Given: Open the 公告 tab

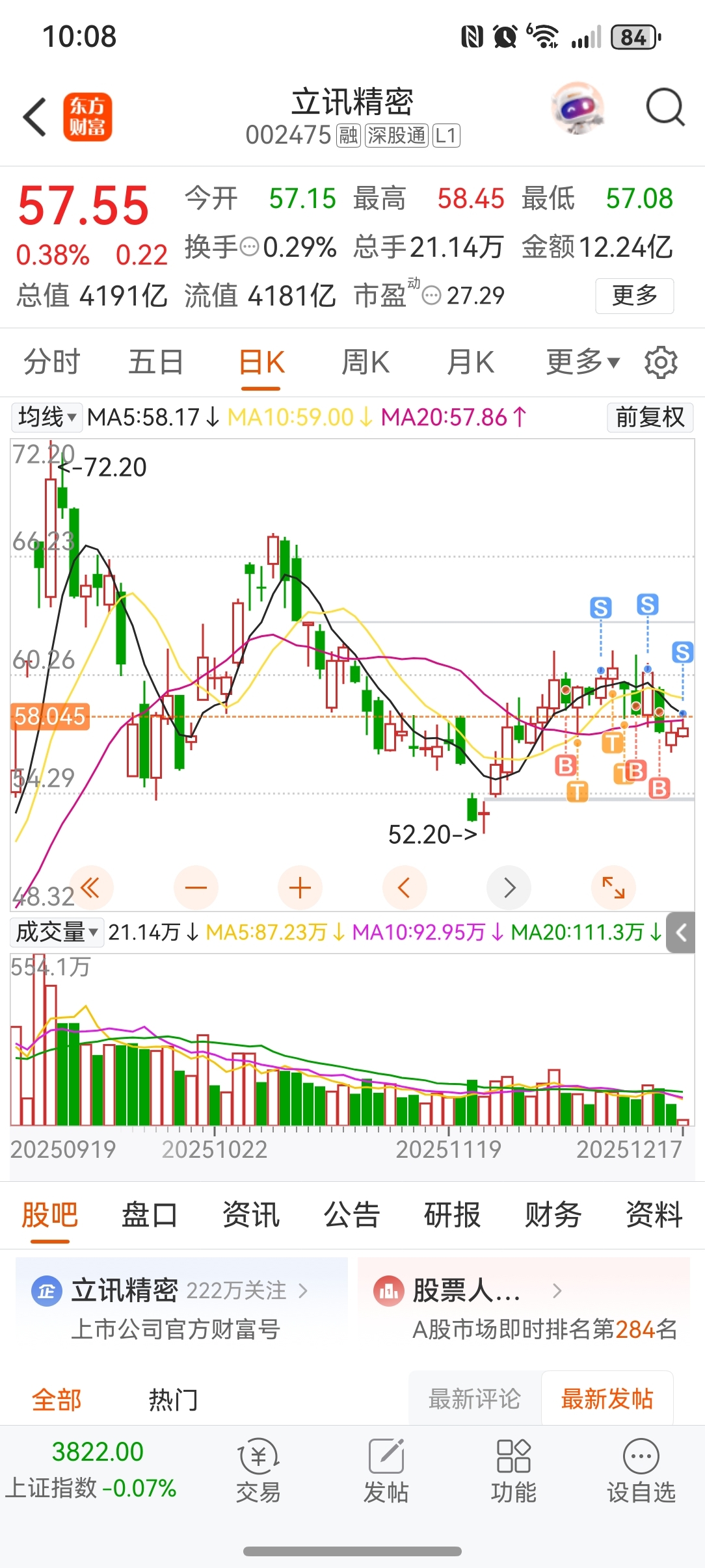Looking at the screenshot, I should (352, 1214).
